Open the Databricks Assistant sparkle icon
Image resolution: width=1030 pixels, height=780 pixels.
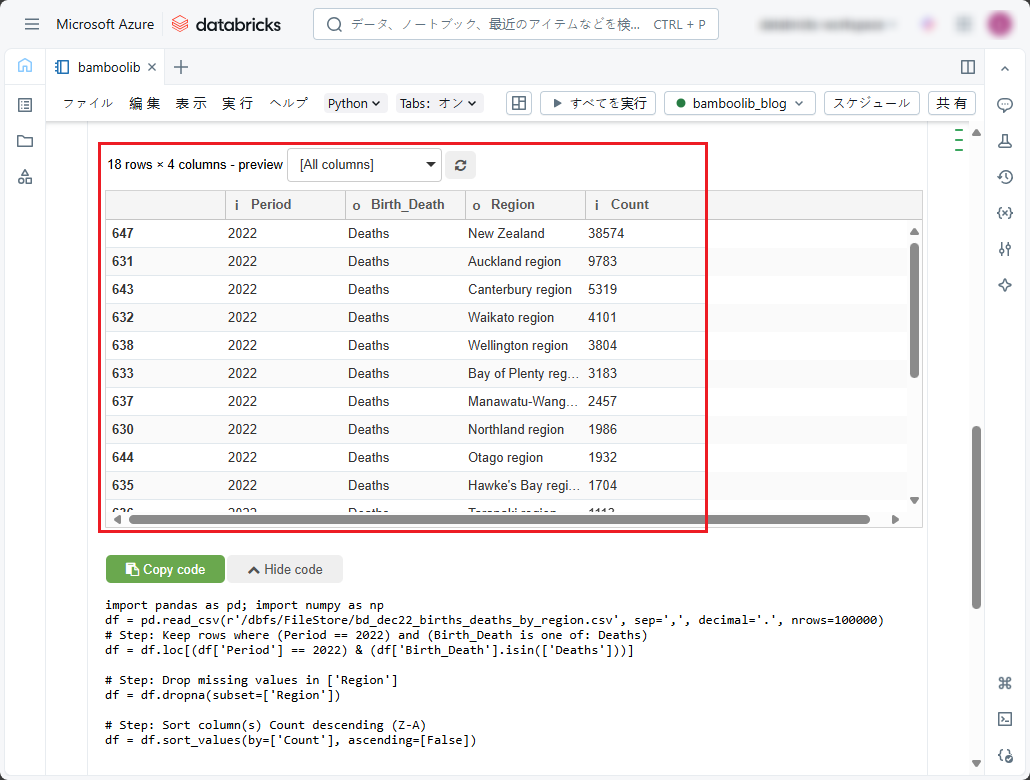(x=1005, y=285)
